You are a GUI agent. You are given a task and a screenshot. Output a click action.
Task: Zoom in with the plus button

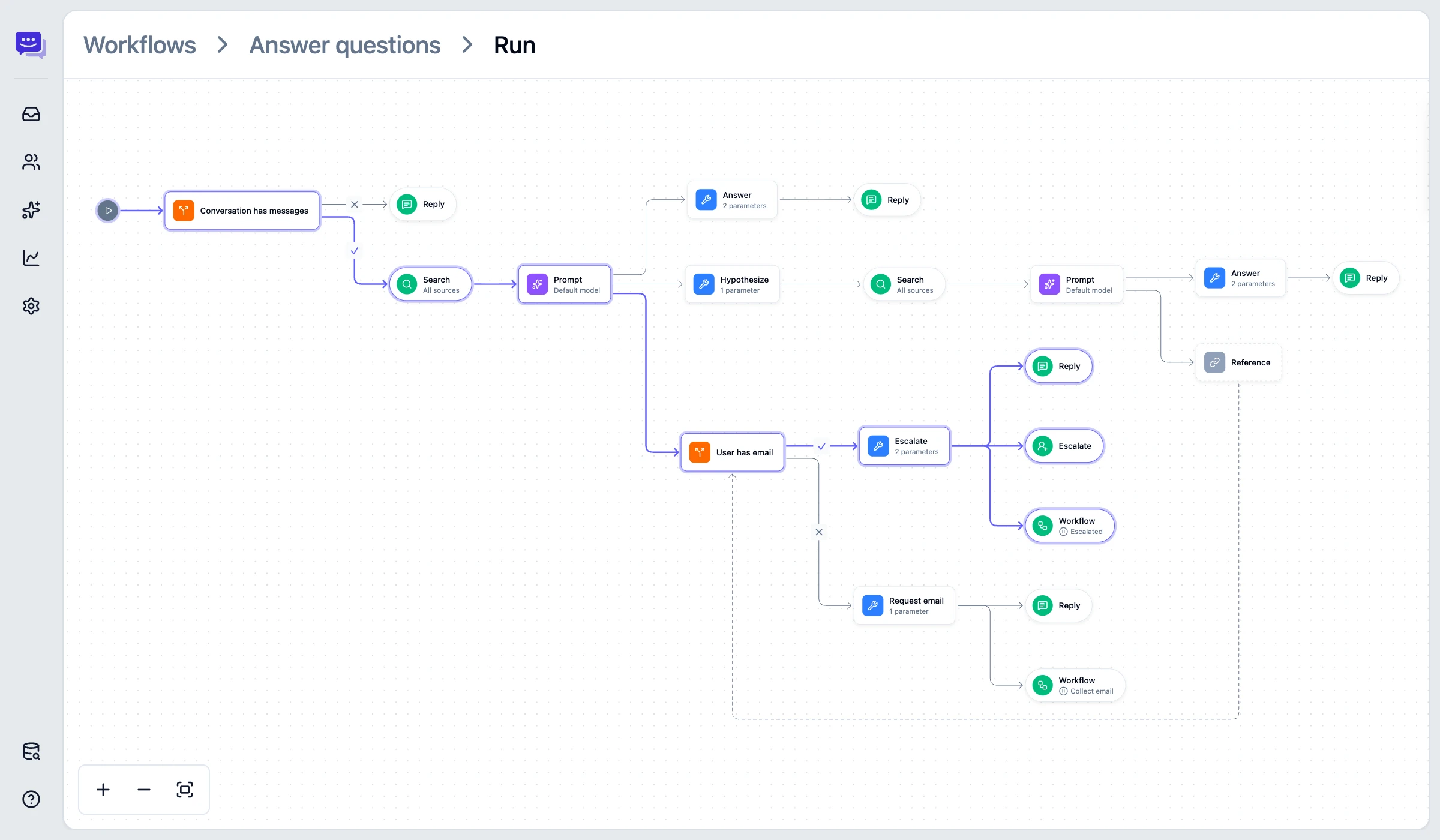point(103,790)
